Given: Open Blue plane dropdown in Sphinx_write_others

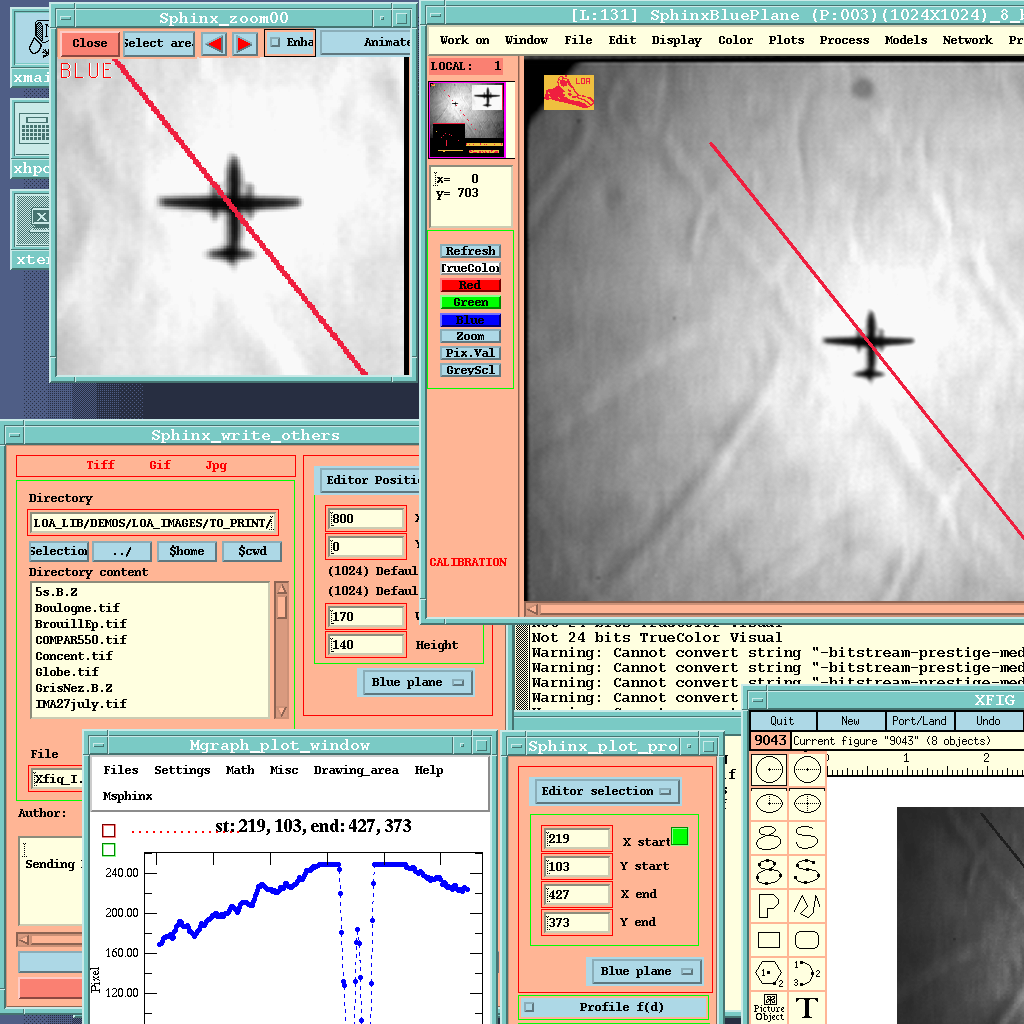Looking at the screenshot, I should (x=418, y=682).
